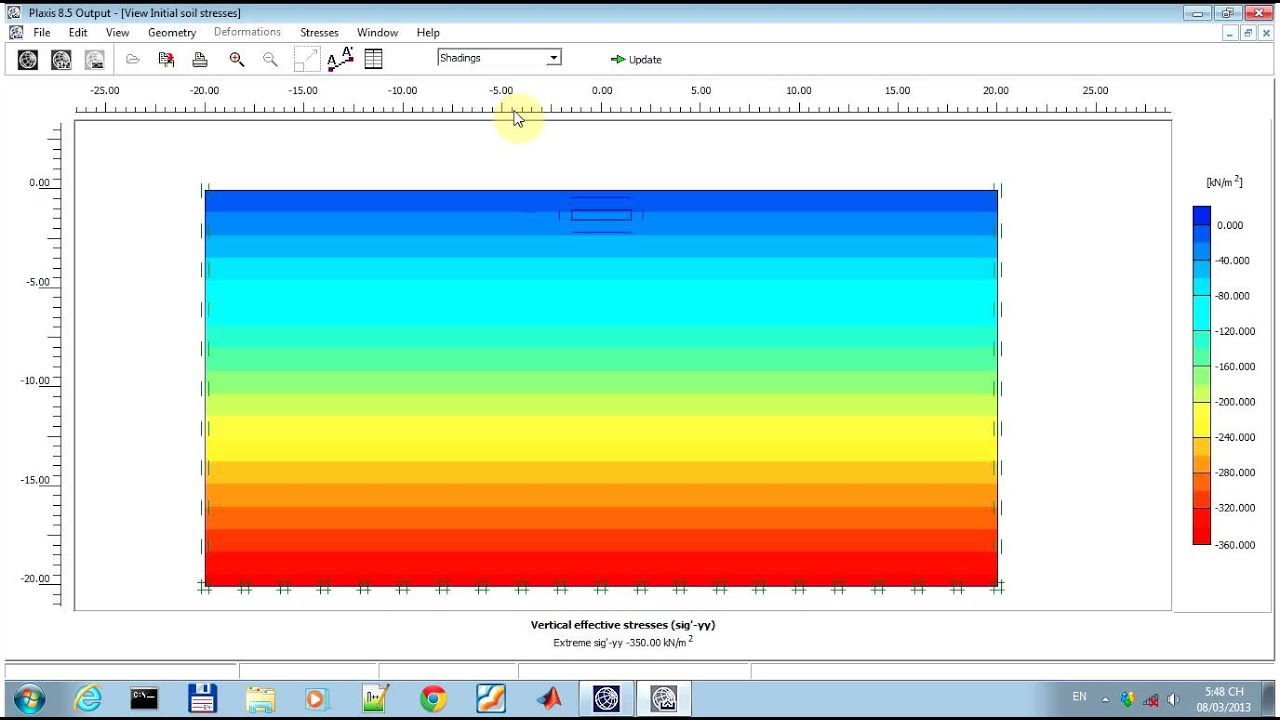Viewport: 1280px width, 720px height.
Task: Click the EN language indicator
Action: coord(1079,696)
